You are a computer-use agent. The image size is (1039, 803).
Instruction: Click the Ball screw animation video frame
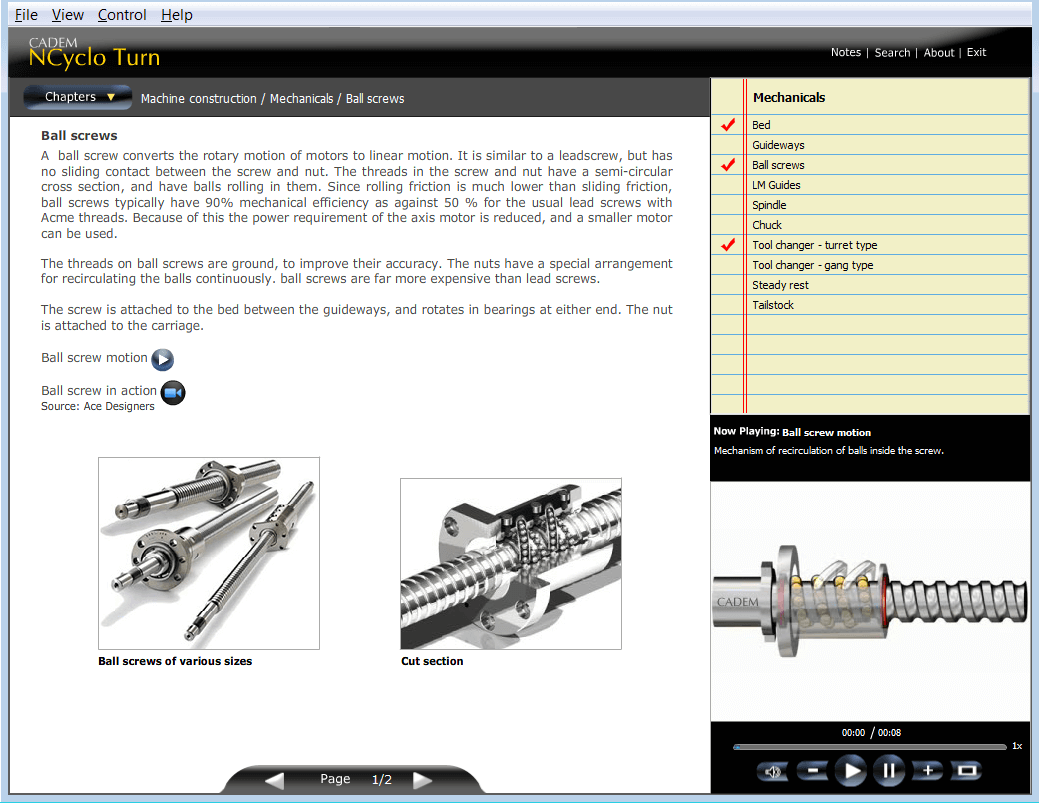[x=870, y=601]
